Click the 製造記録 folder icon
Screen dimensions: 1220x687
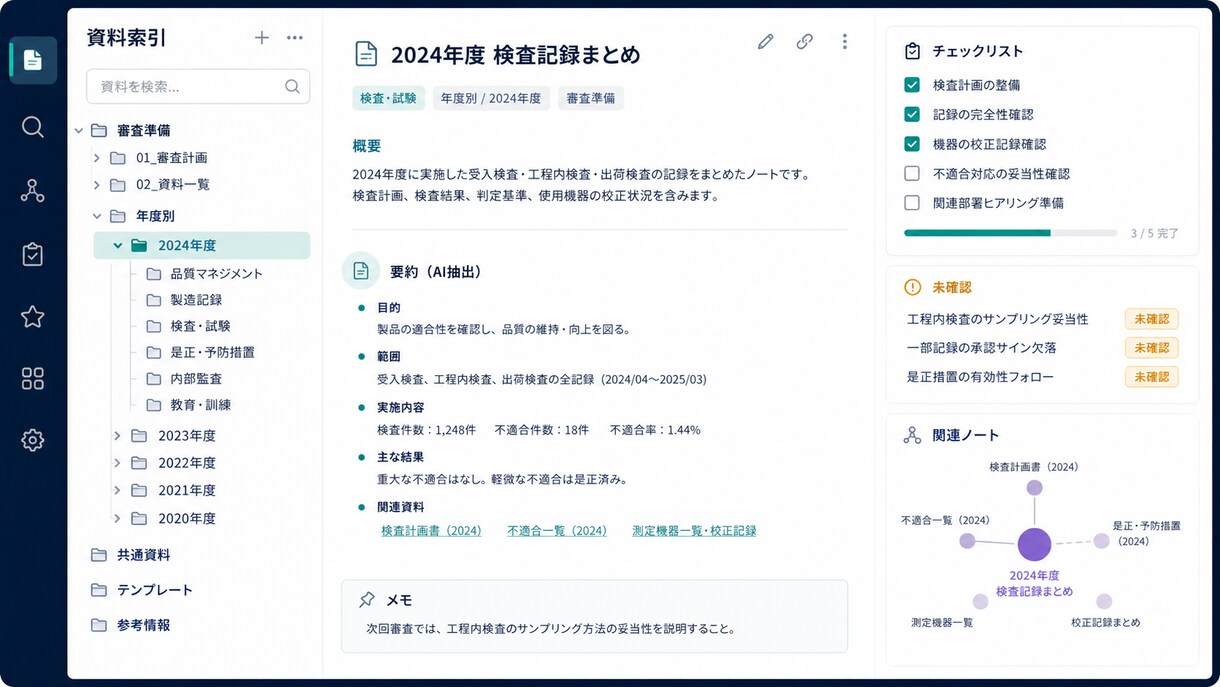[153, 299]
